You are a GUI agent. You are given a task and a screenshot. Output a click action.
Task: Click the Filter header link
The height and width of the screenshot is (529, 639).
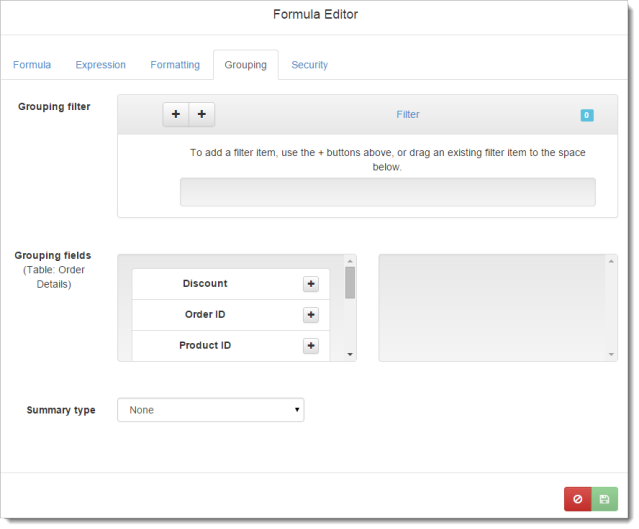pyautogui.click(x=408, y=115)
